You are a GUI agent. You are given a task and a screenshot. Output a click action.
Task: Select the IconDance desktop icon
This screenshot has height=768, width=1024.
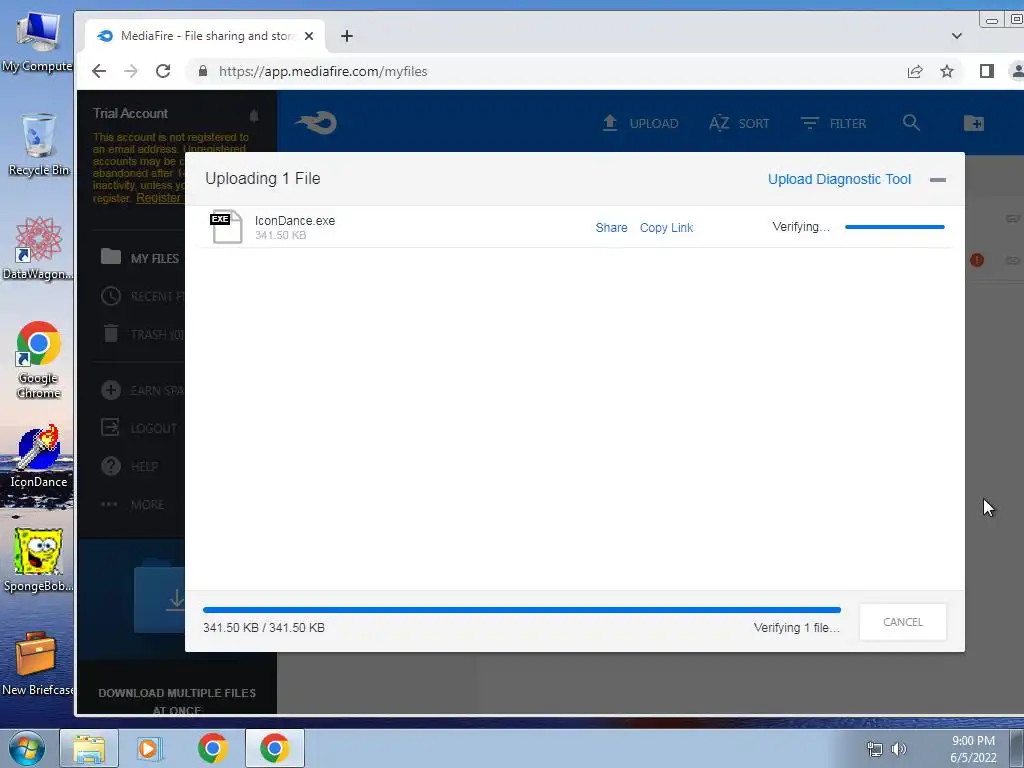(38, 457)
